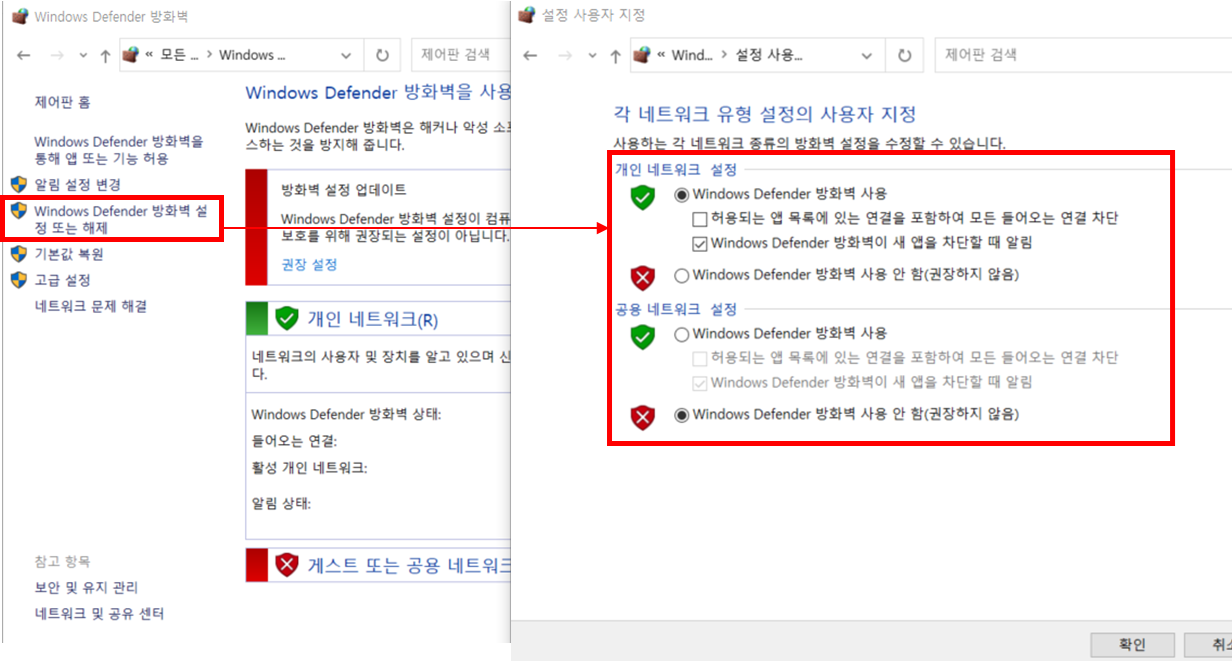
Task: Click 제어판 검색 field in 설정 사용자 지정 window
Action: coord(1083,55)
